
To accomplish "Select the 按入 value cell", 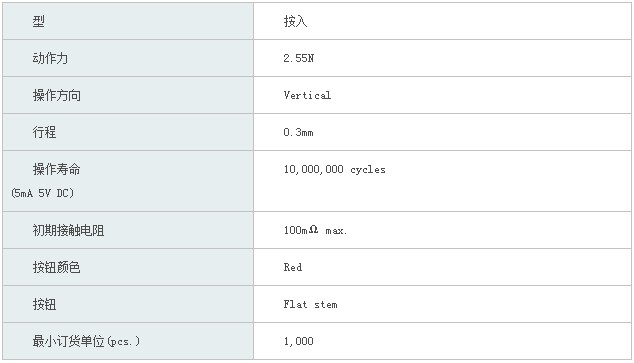I will coord(442,21).
